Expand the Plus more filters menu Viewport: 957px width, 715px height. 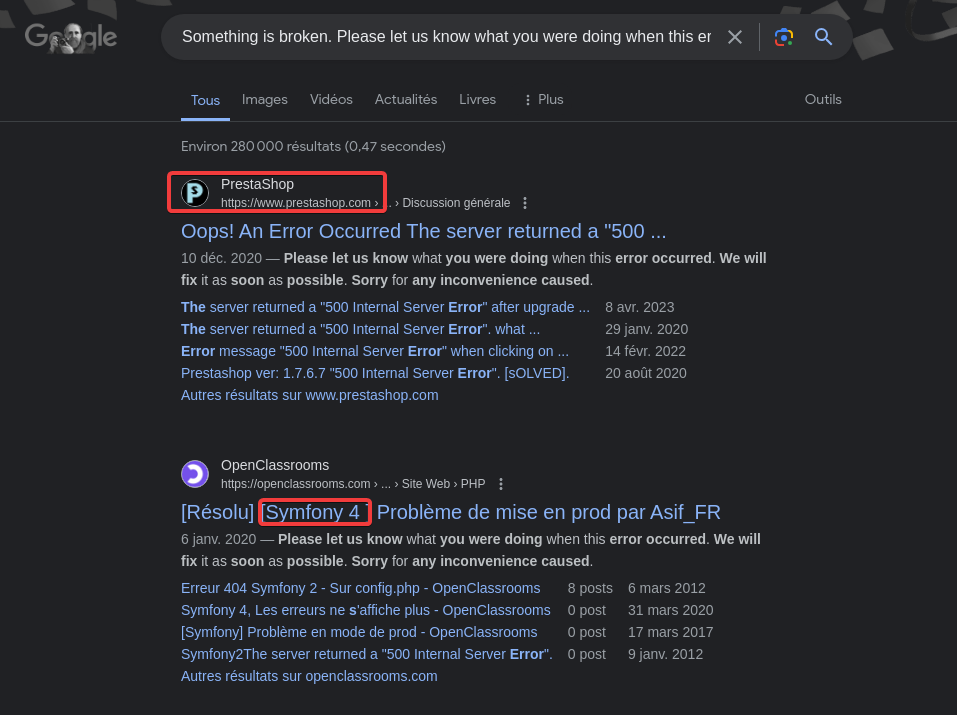pos(543,100)
